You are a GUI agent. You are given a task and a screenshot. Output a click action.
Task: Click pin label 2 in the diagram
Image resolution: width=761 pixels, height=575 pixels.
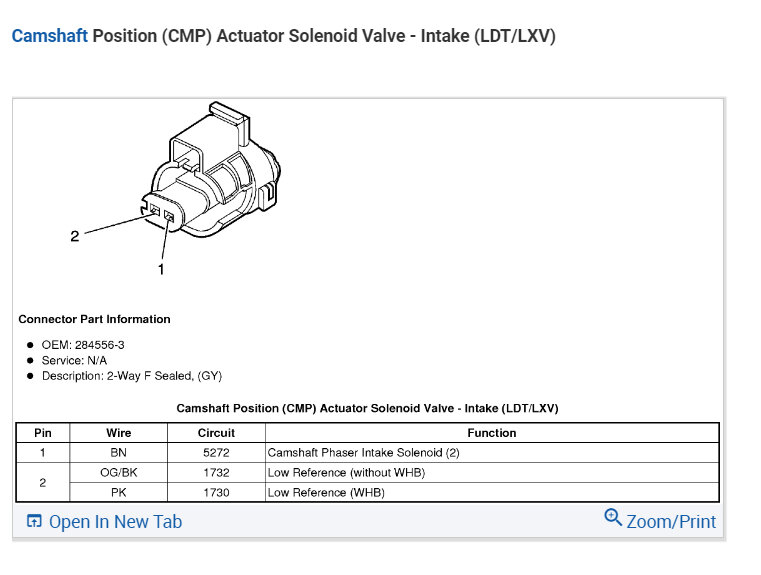click(x=74, y=236)
